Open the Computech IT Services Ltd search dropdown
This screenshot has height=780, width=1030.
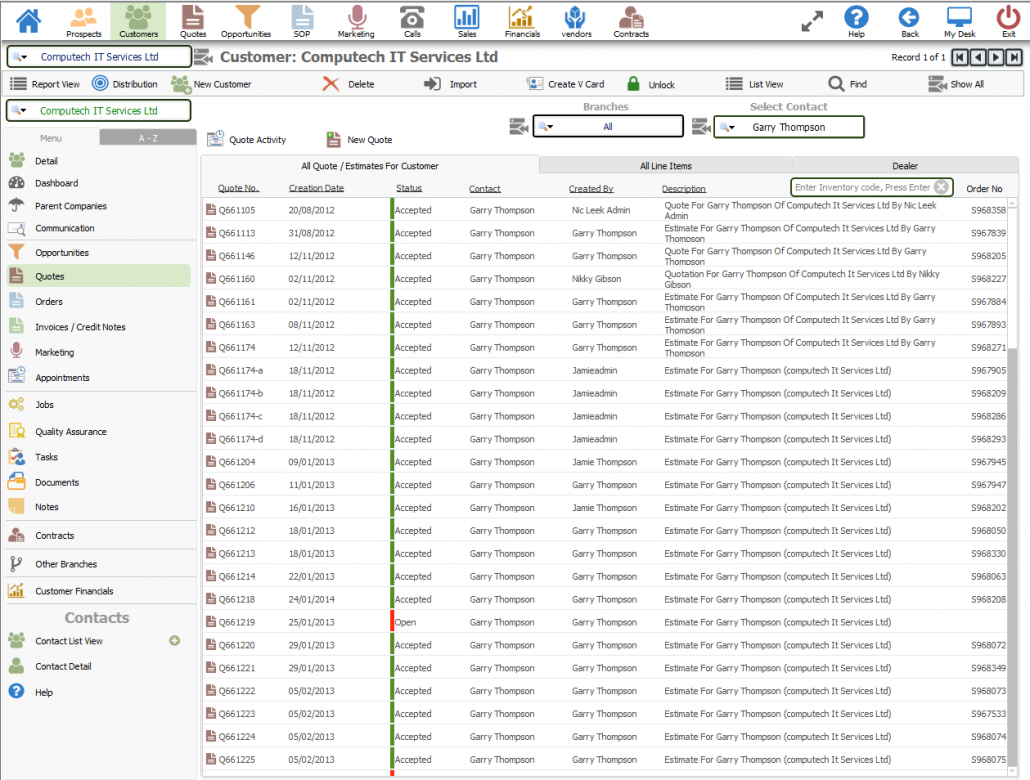click(20, 57)
